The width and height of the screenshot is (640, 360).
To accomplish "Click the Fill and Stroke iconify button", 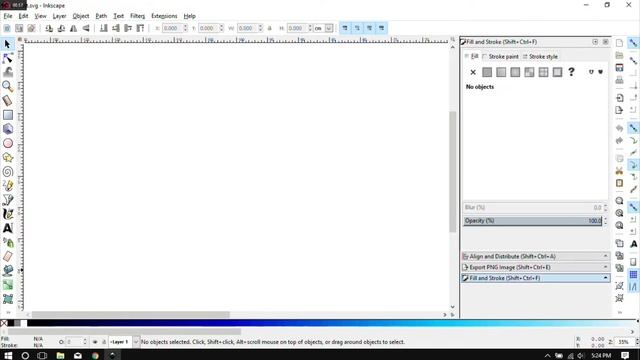I will [x=595, y=42].
